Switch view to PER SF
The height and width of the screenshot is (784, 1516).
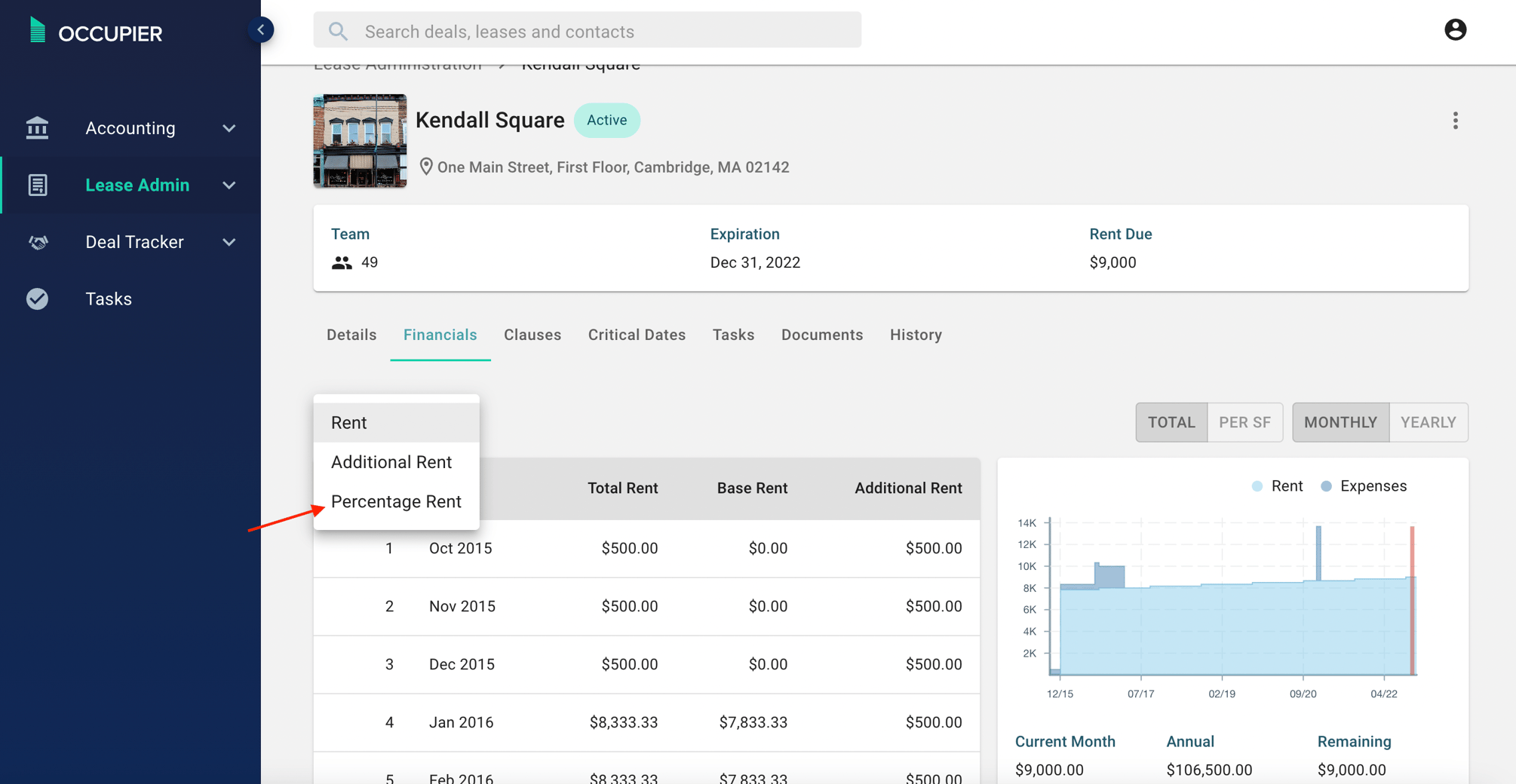pyautogui.click(x=1244, y=422)
